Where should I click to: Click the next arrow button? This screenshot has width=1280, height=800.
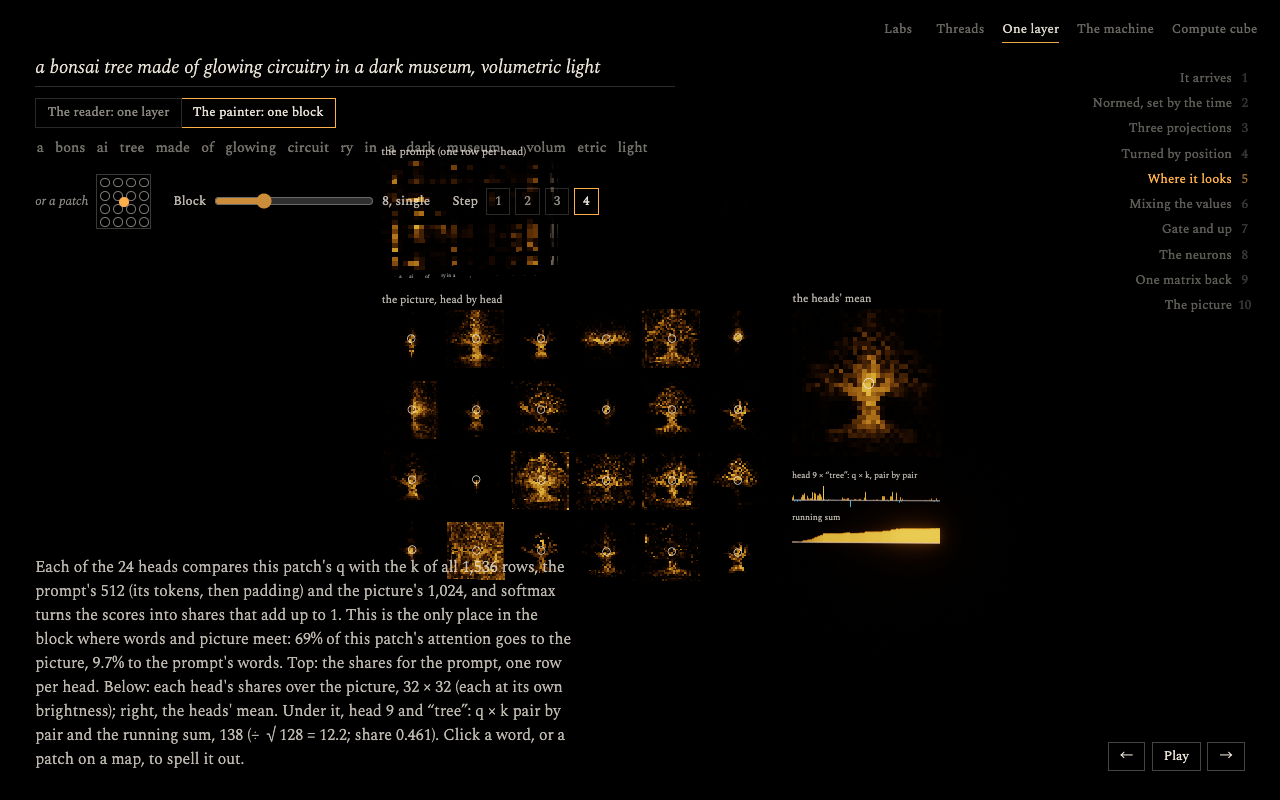coord(1226,756)
